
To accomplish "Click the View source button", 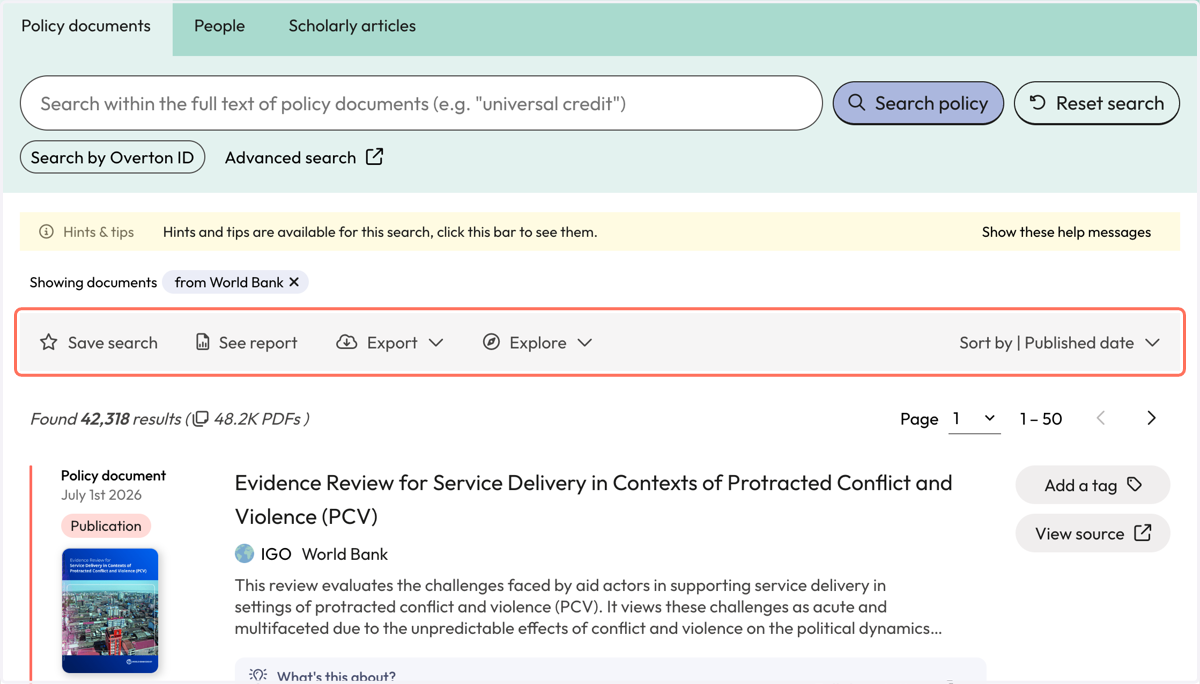I will point(1092,533).
